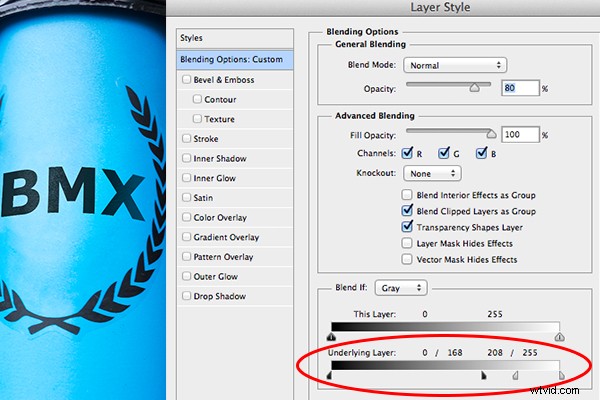Enable the Inner Glow checkbox

click(186, 178)
